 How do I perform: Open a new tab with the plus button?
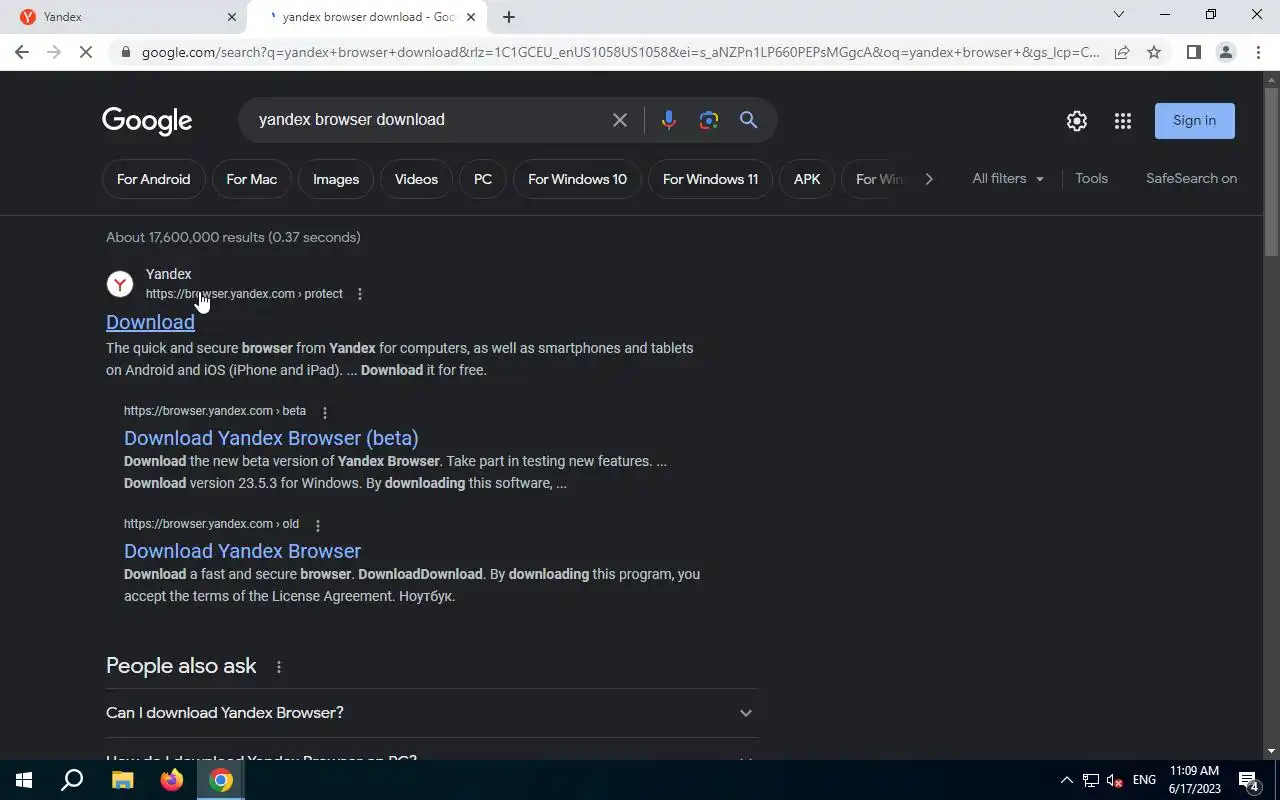coord(509,17)
